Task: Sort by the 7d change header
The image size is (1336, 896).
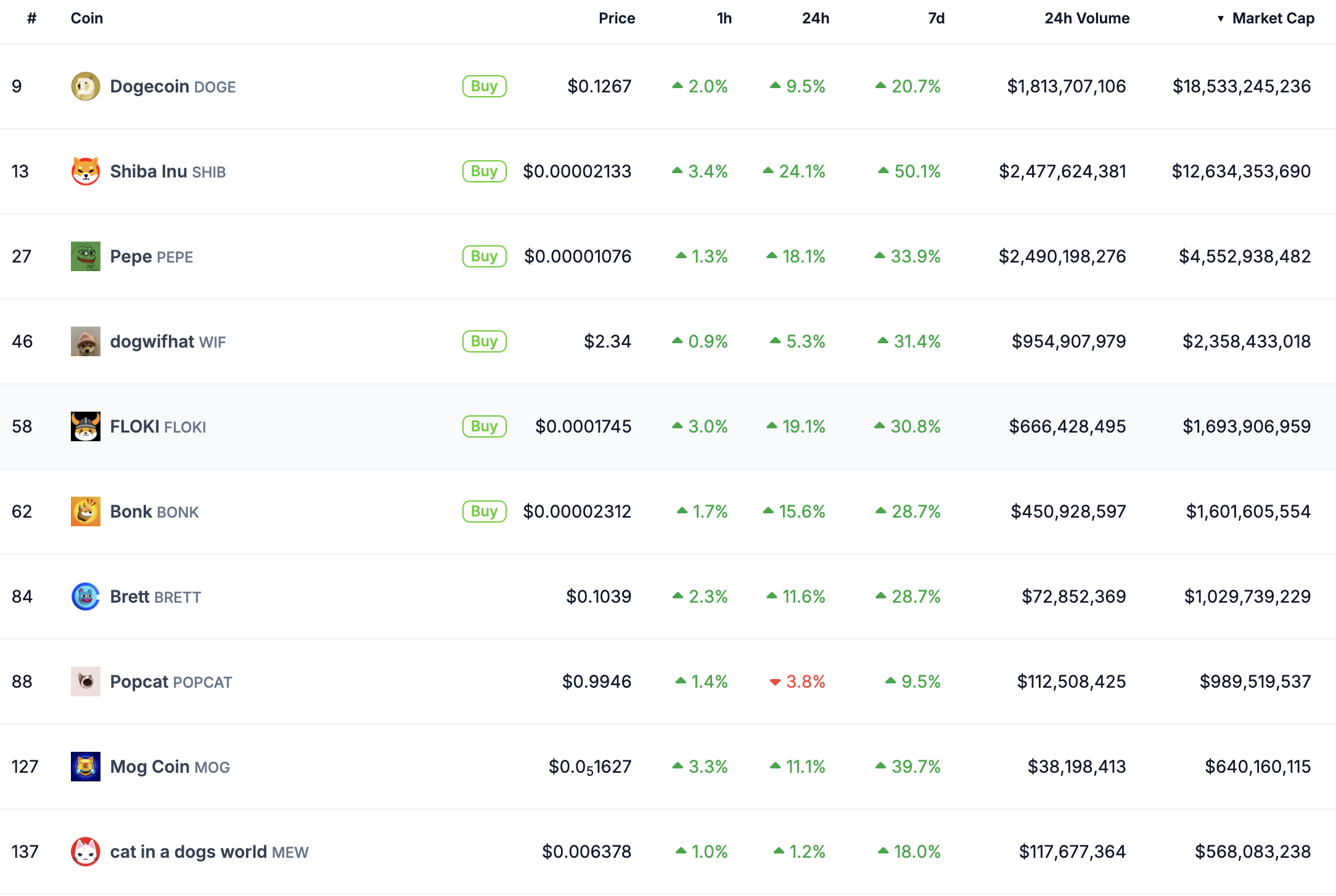Action: click(x=936, y=18)
